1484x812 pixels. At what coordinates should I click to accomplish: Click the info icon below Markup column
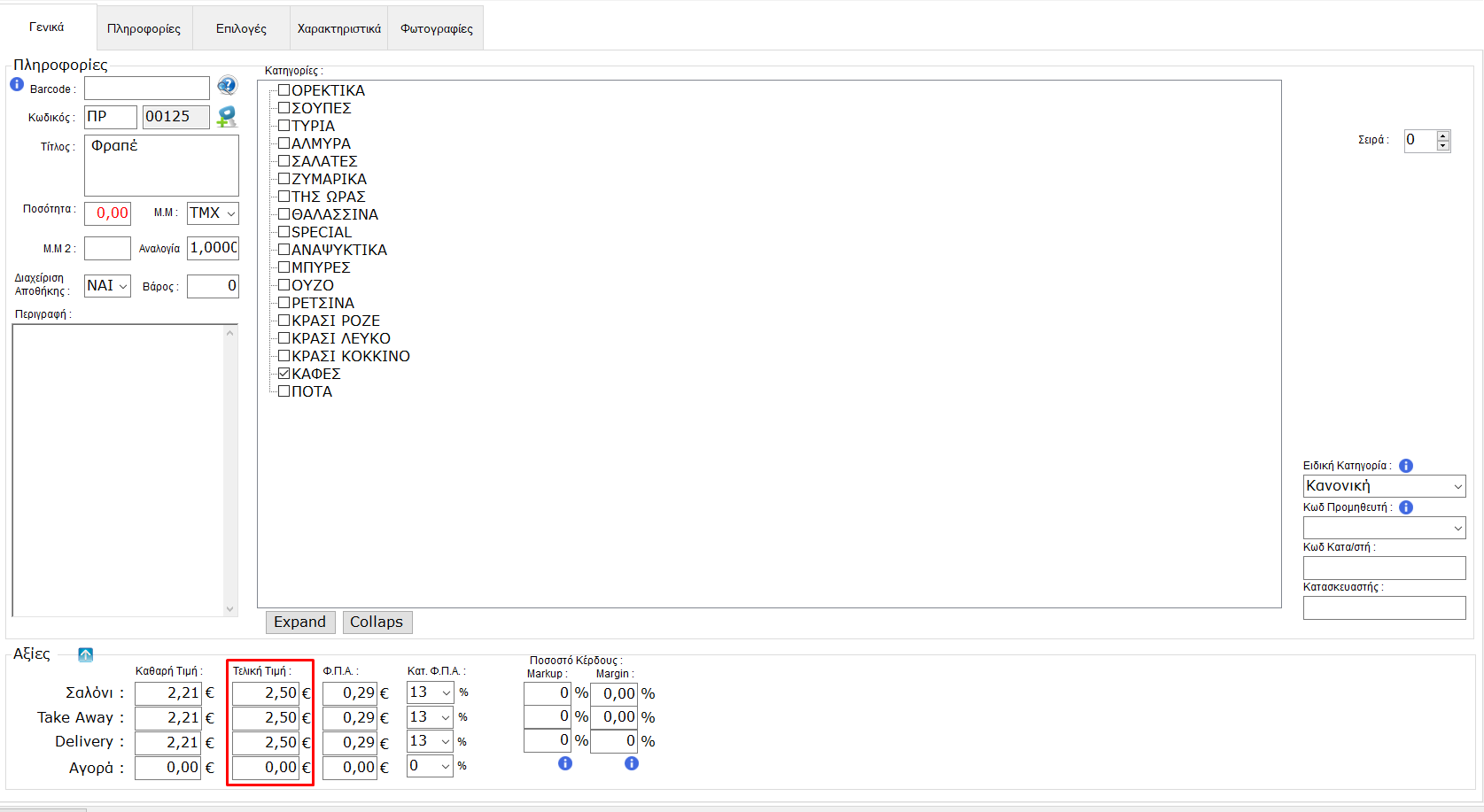tap(565, 763)
